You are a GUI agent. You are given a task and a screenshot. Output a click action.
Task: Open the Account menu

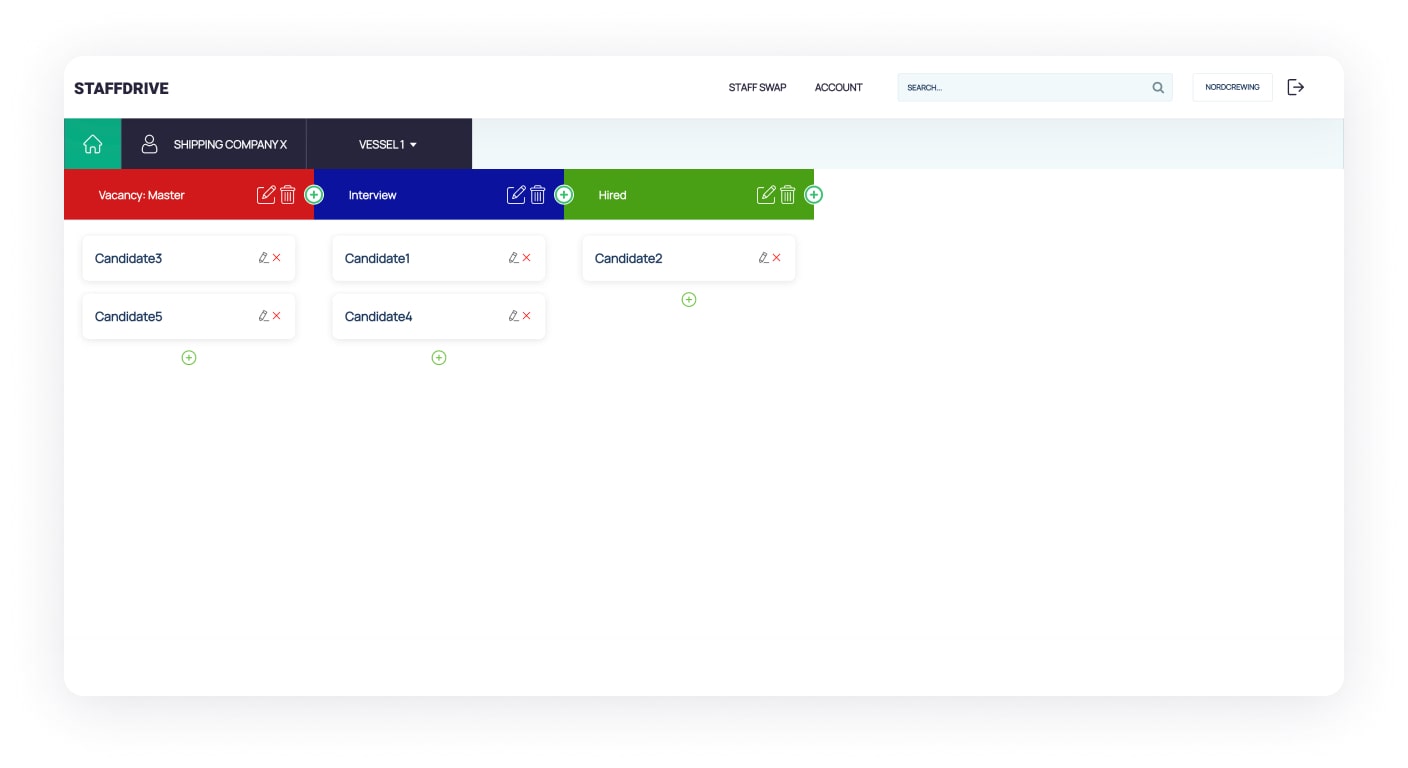(838, 88)
